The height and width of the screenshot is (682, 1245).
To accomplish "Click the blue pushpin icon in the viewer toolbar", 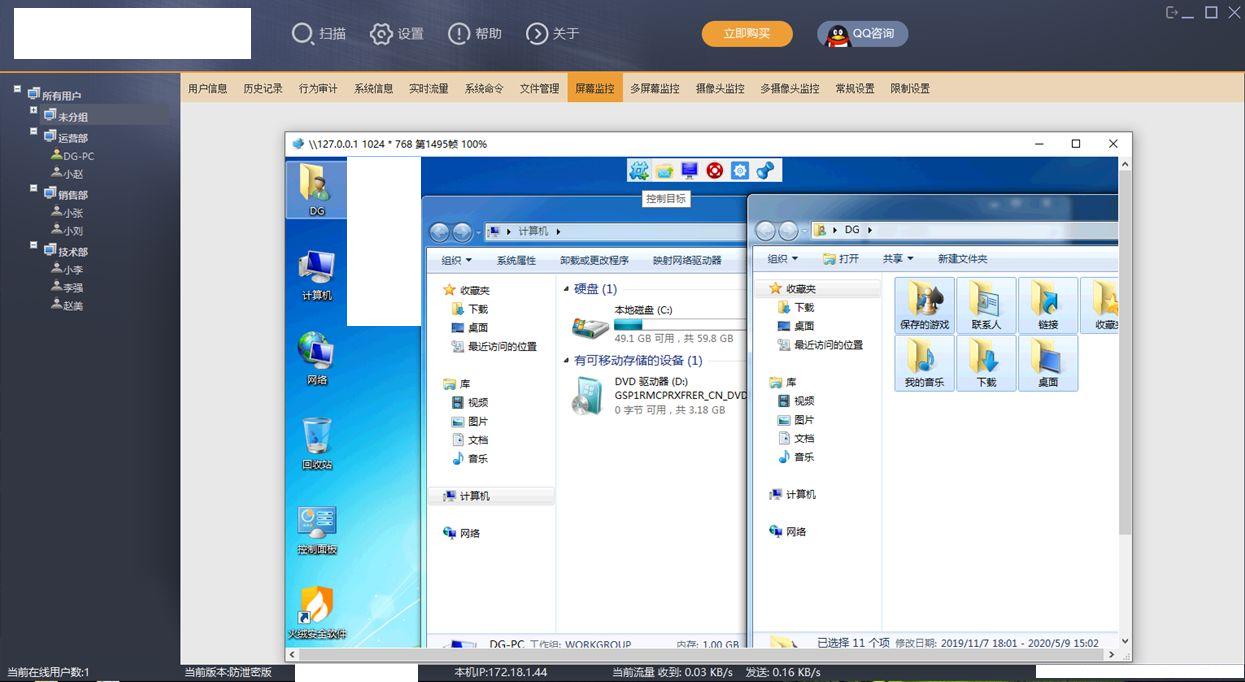I will tap(764, 170).
